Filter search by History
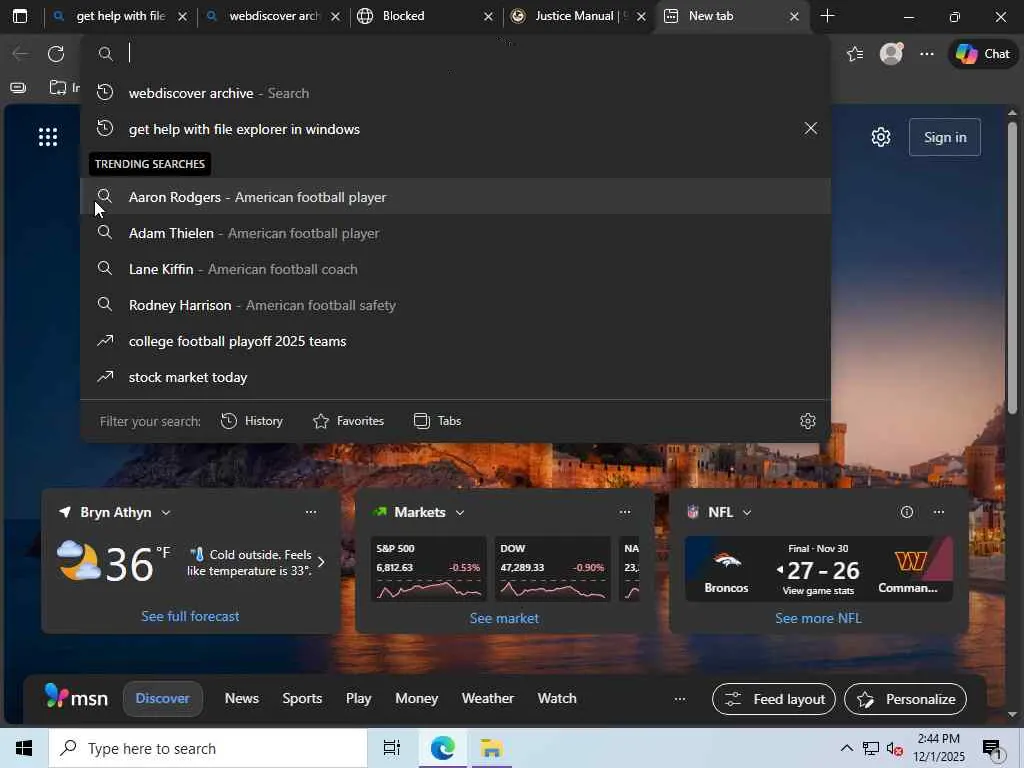Screen dimensions: 1024x768 point(252,421)
